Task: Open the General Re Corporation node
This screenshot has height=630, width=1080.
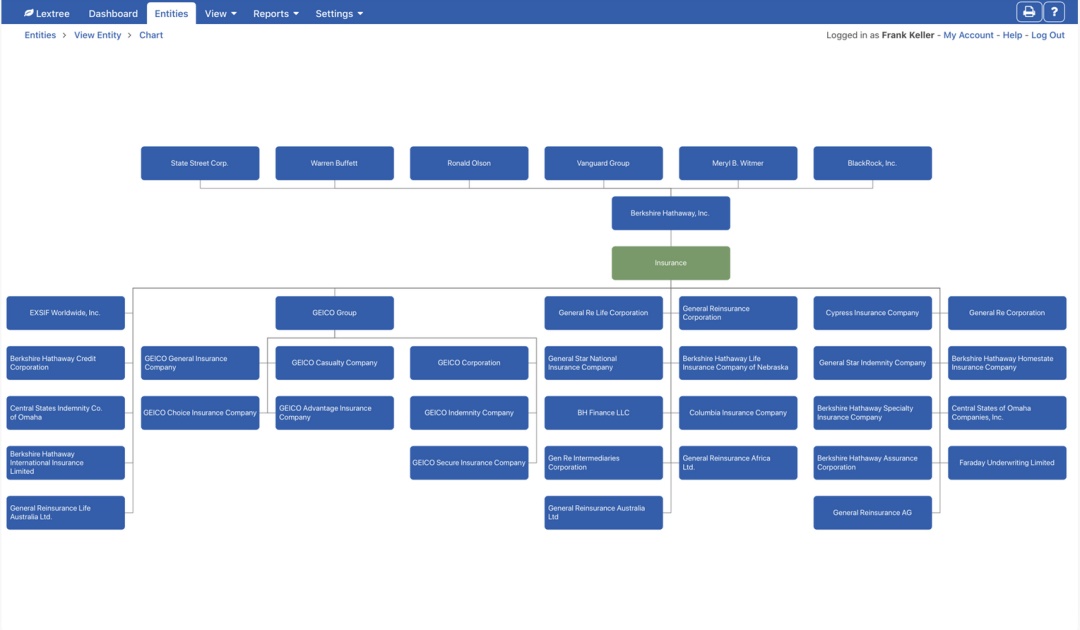Action: 1007,313
